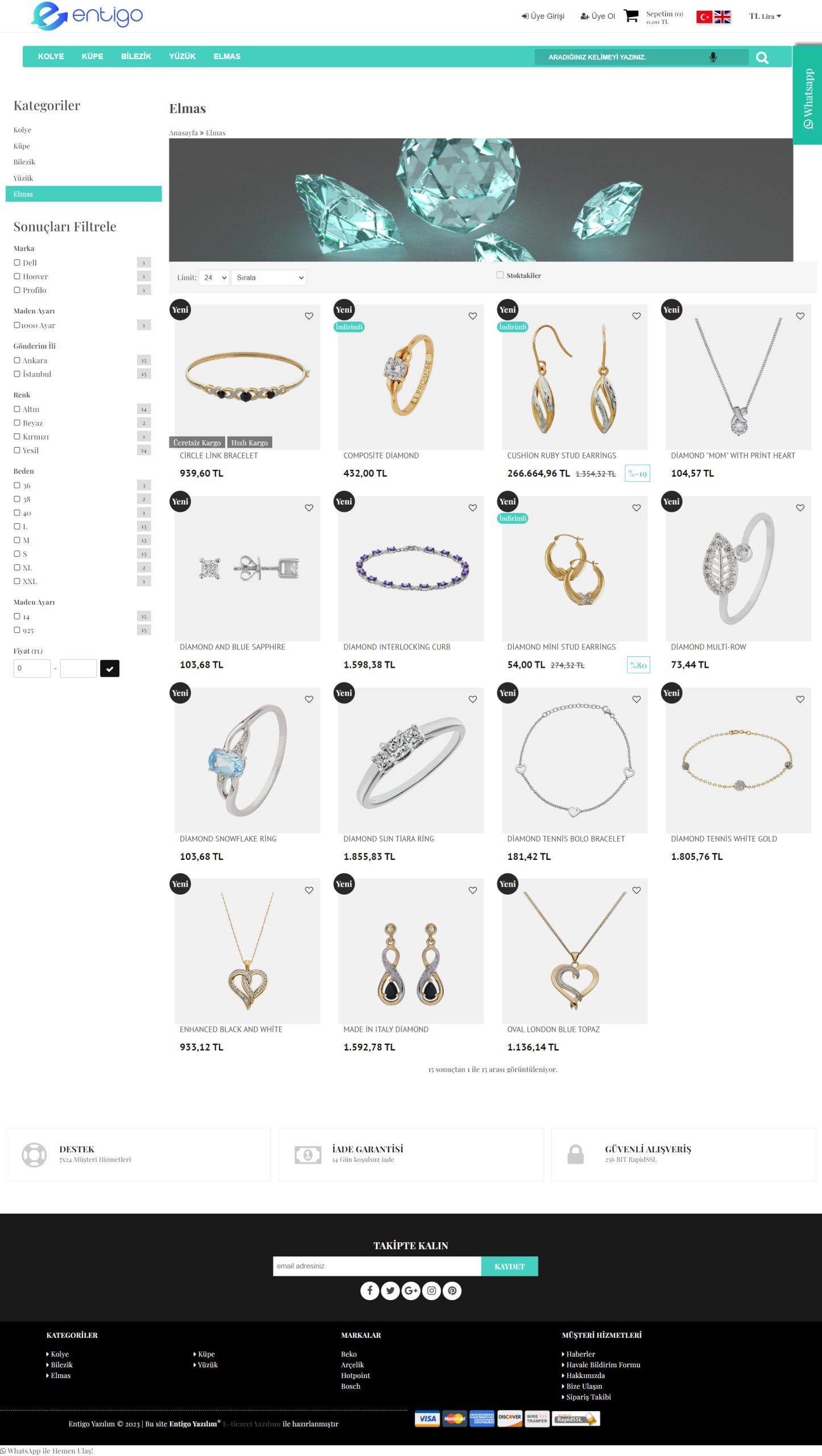Open the shopping cart icon
The height and width of the screenshot is (1456, 822).
(631, 16)
